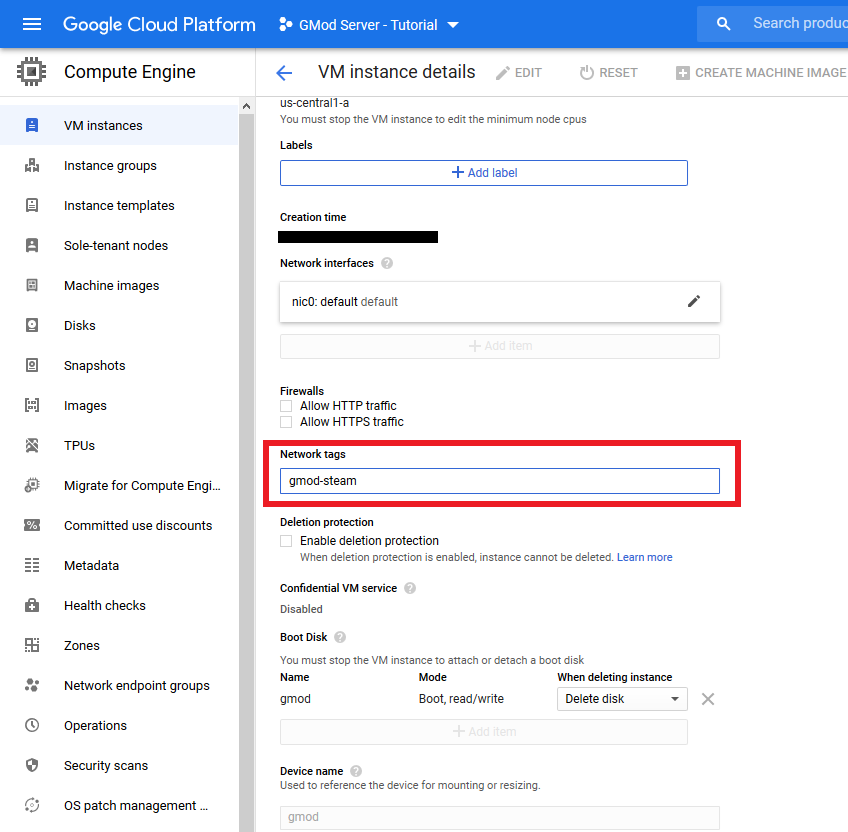The image size is (848, 832).
Task: Click the Health checks icon
Action: pos(32,605)
